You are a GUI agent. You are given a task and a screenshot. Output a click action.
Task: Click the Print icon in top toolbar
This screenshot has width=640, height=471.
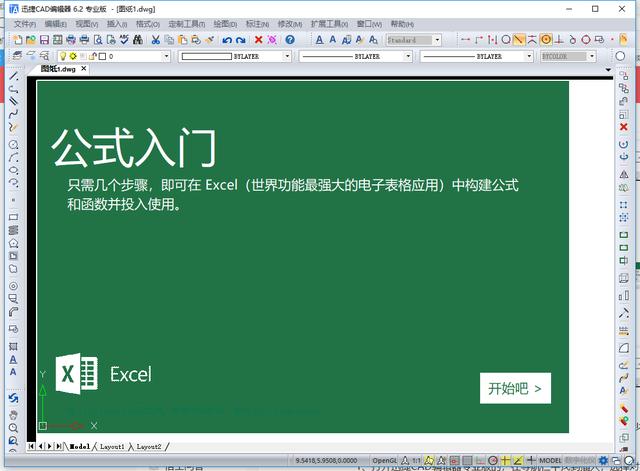84,40
